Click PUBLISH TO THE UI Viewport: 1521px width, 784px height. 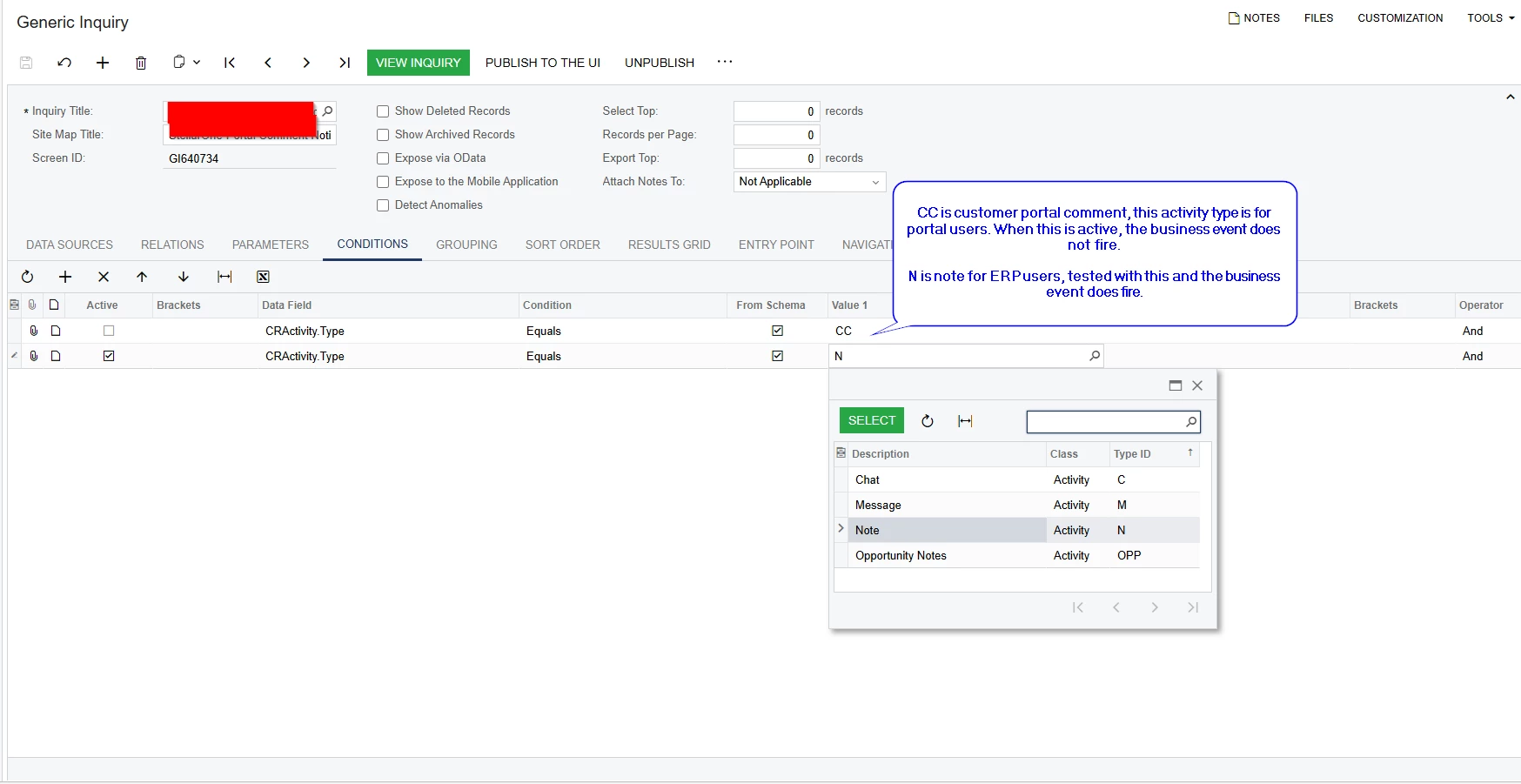coord(543,63)
